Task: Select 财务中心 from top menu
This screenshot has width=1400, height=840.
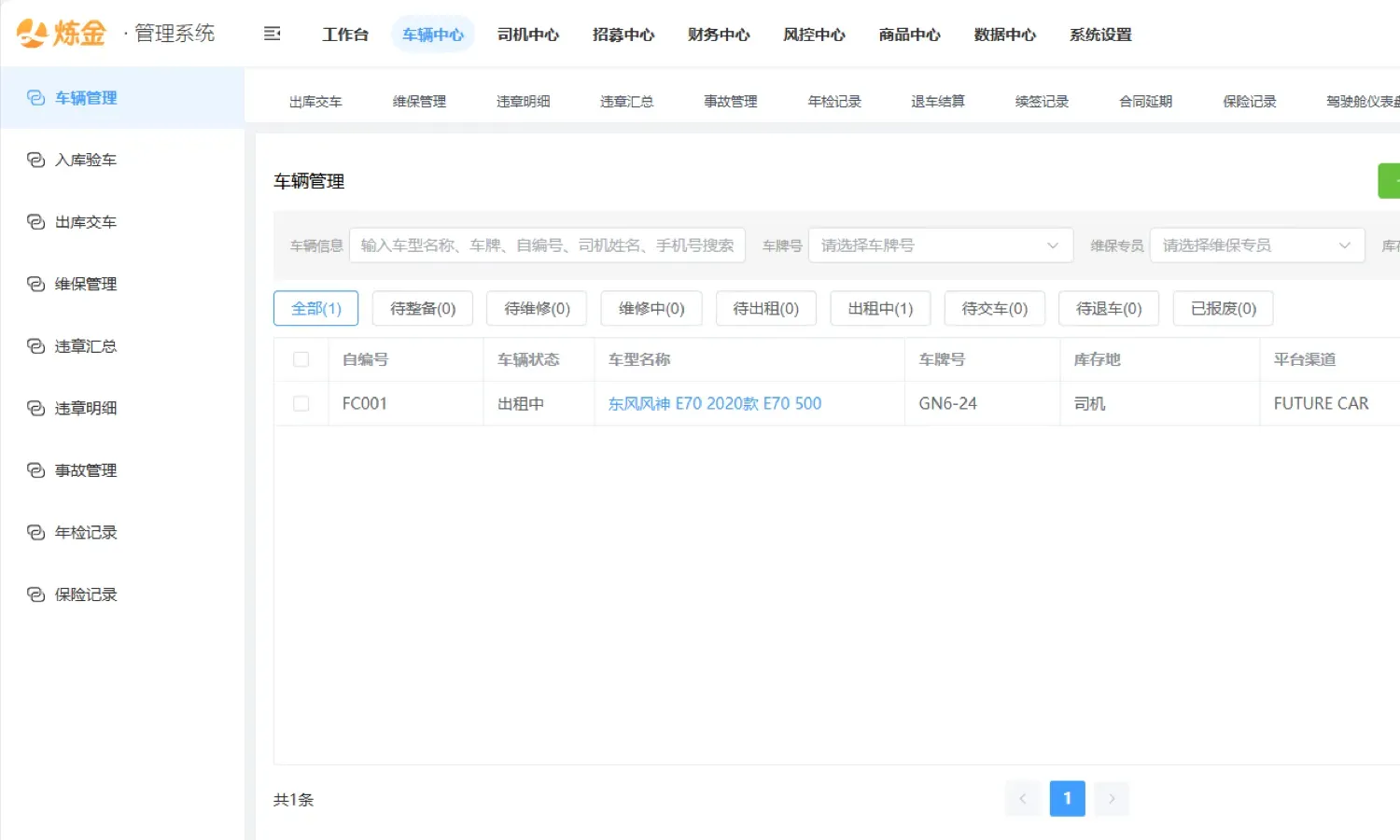Action: [x=719, y=35]
